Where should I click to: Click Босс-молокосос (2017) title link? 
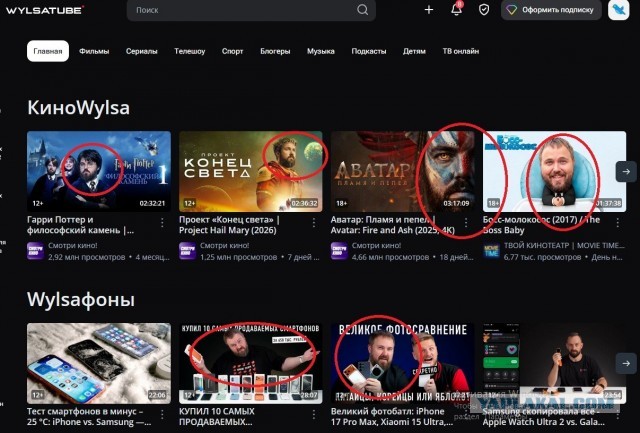click(541, 225)
